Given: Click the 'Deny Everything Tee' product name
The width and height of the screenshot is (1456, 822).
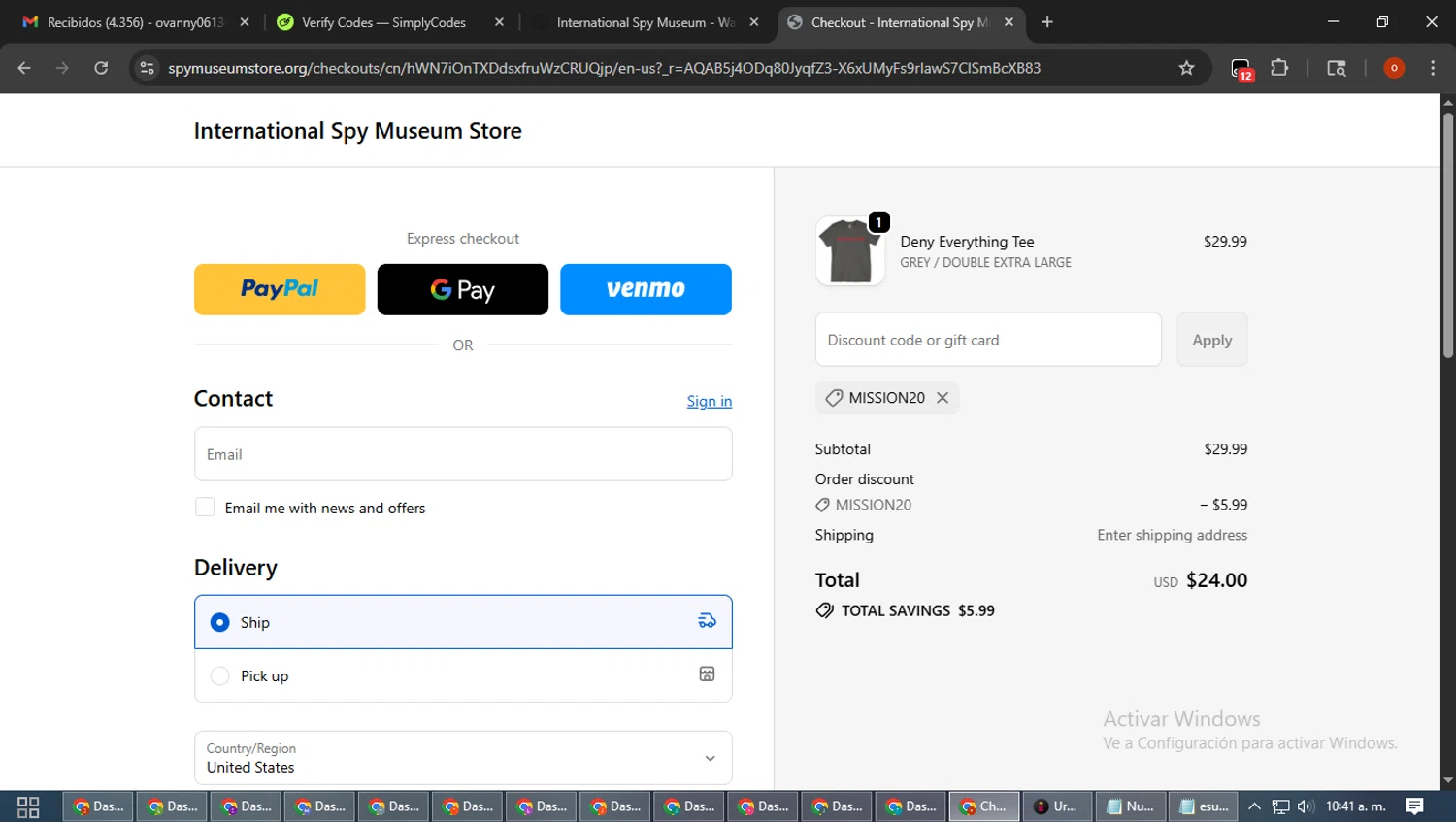Looking at the screenshot, I should click(x=967, y=242).
